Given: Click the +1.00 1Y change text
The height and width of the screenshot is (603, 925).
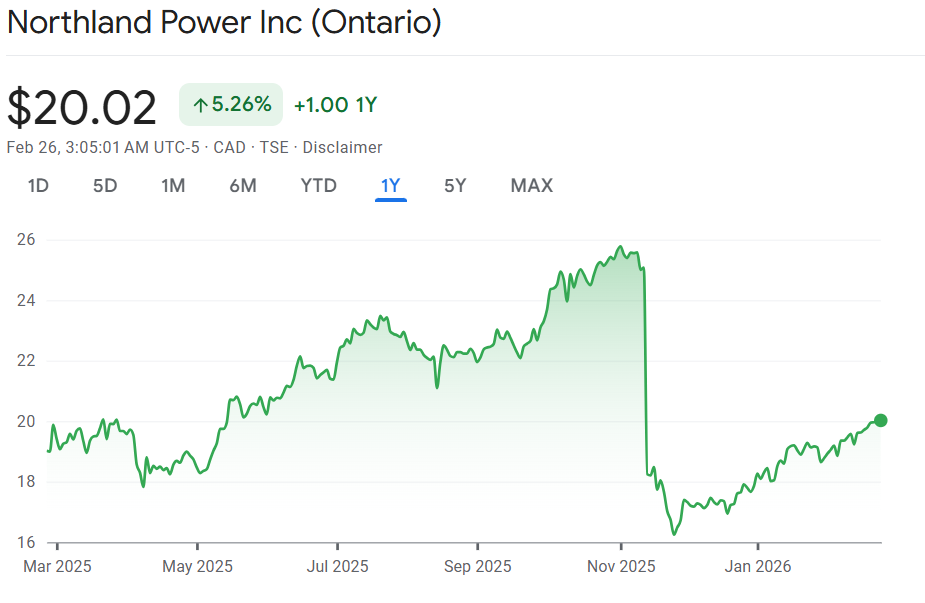Looking at the screenshot, I should [x=335, y=105].
